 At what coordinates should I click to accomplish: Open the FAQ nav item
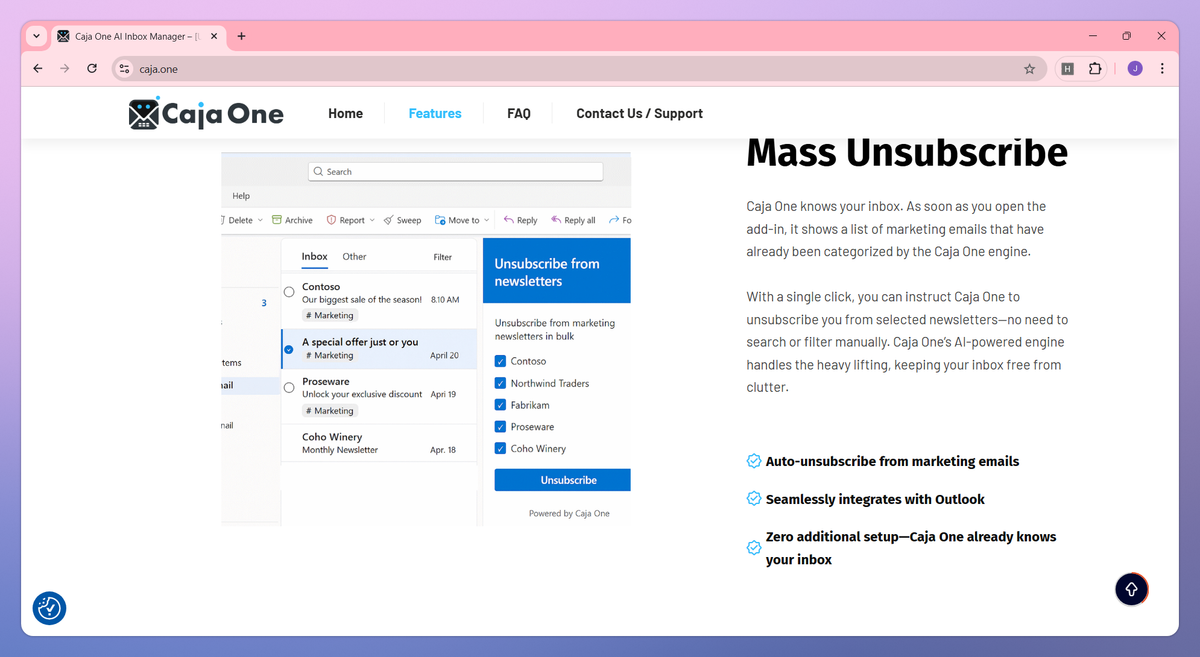(519, 113)
